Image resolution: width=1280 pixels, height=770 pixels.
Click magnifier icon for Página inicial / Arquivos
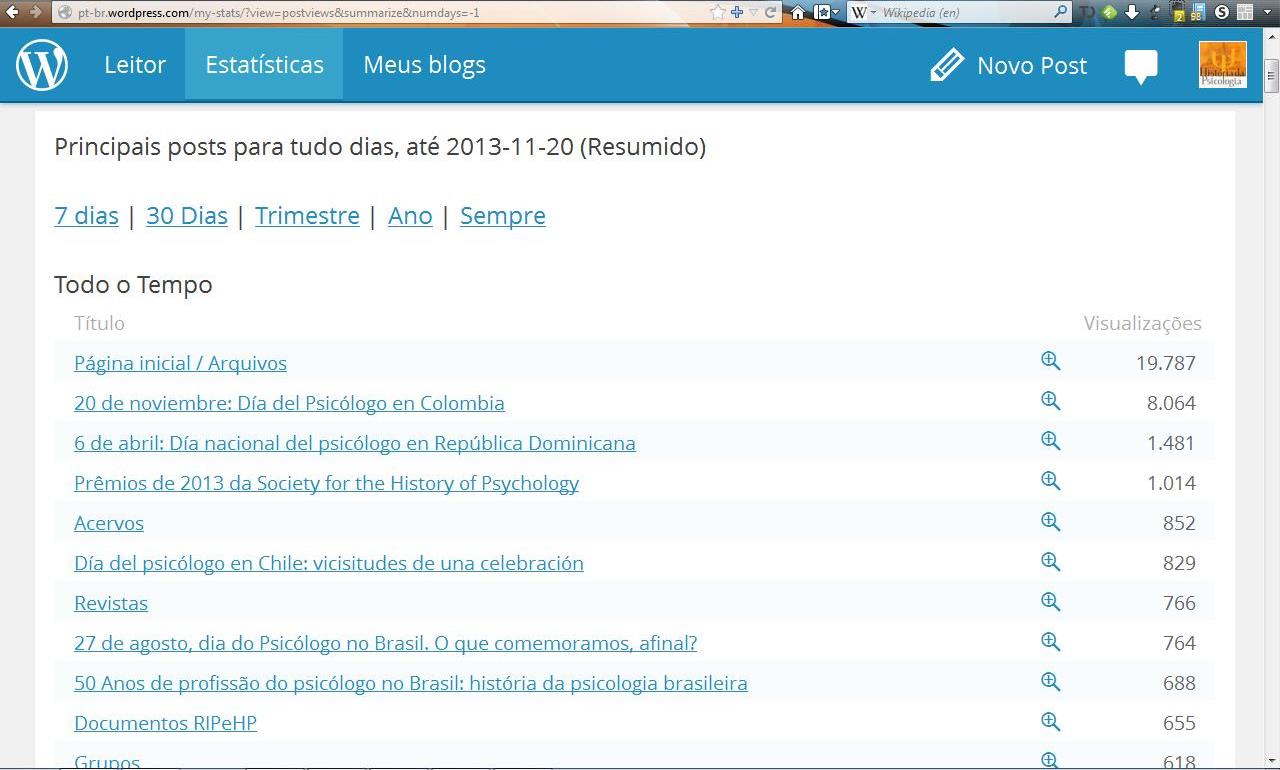click(1050, 361)
